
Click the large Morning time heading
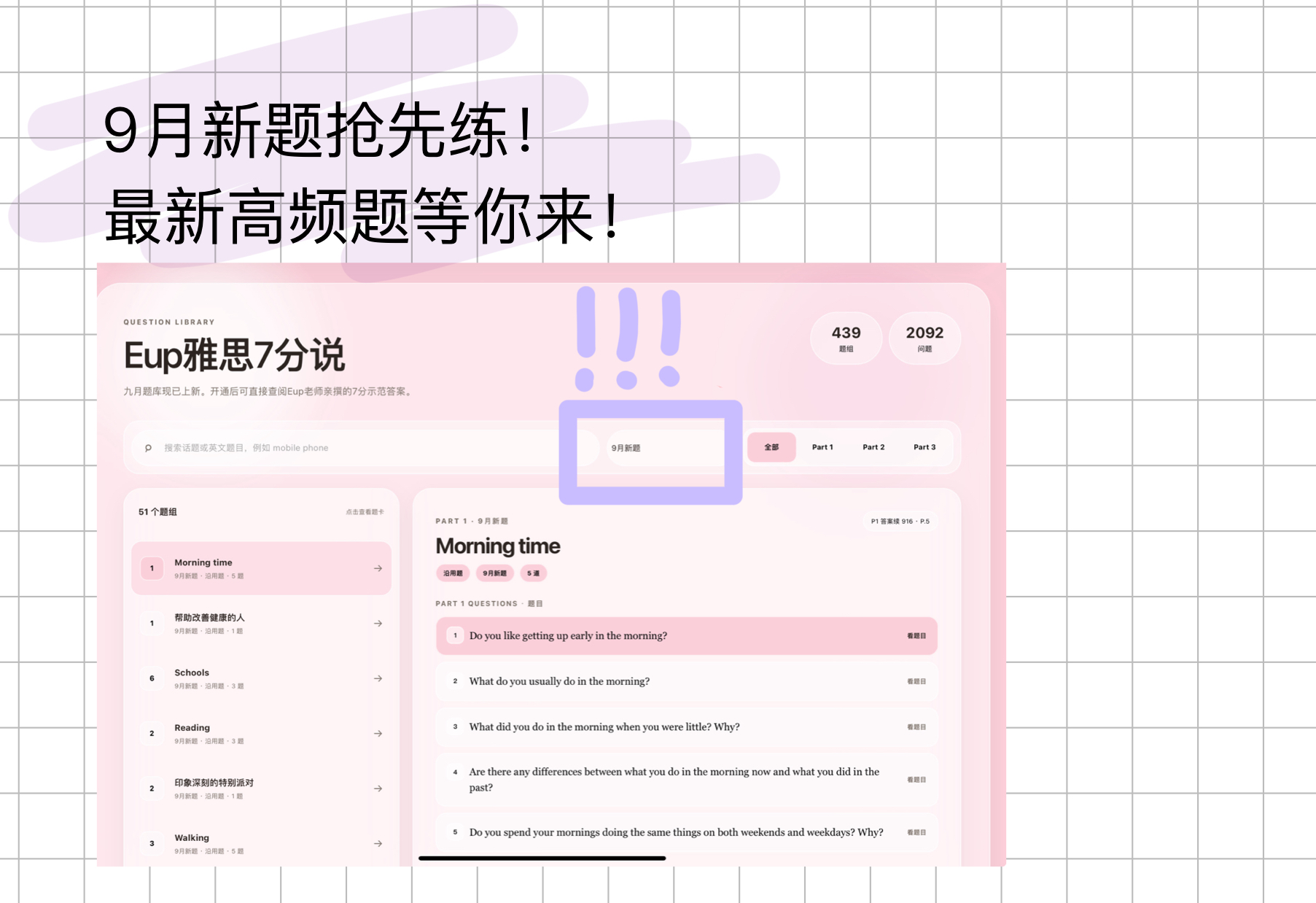click(x=498, y=546)
